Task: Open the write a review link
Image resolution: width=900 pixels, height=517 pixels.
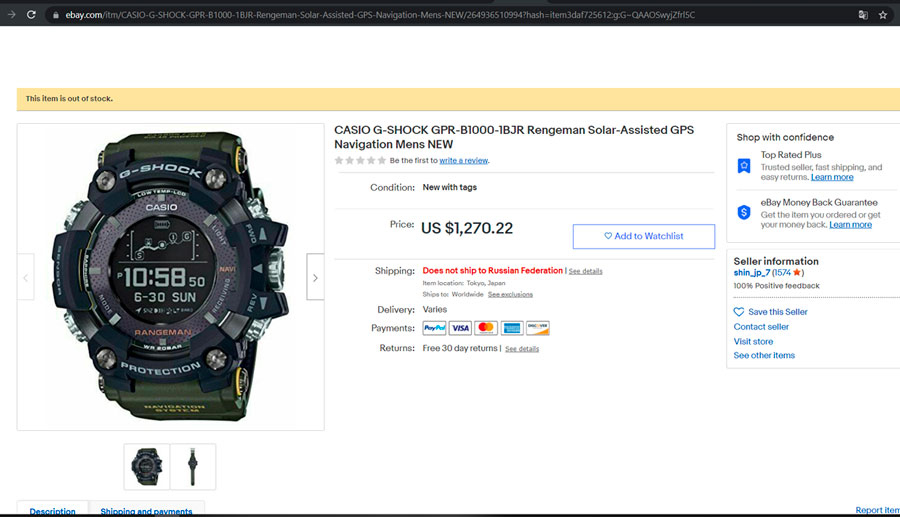Action: pyautogui.click(x=463, y=160)
